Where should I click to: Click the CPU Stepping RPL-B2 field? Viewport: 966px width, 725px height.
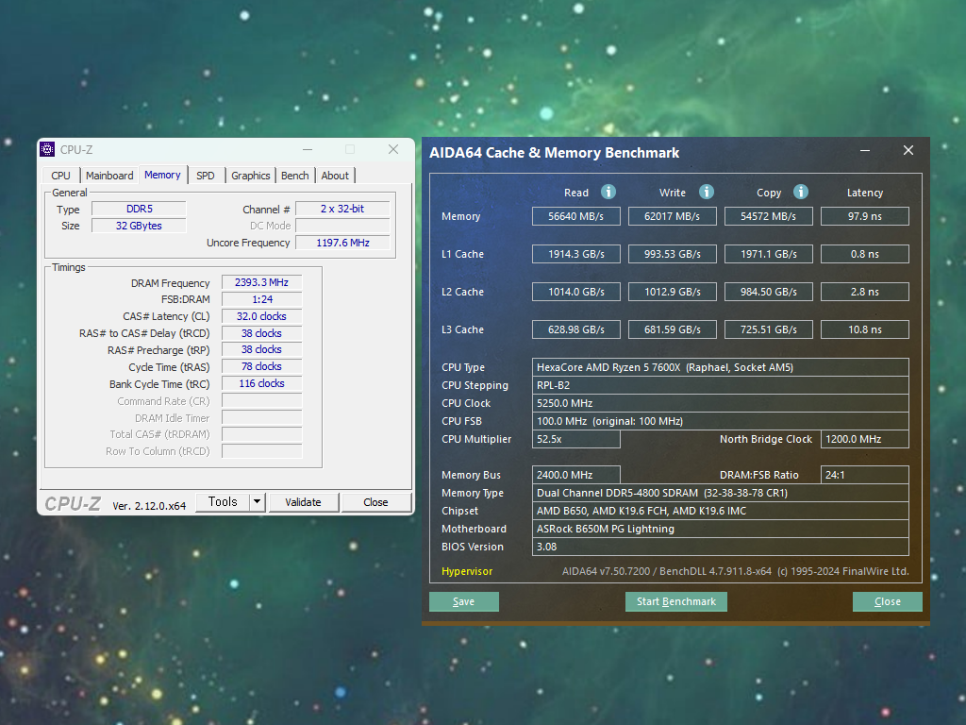point(720,386)
